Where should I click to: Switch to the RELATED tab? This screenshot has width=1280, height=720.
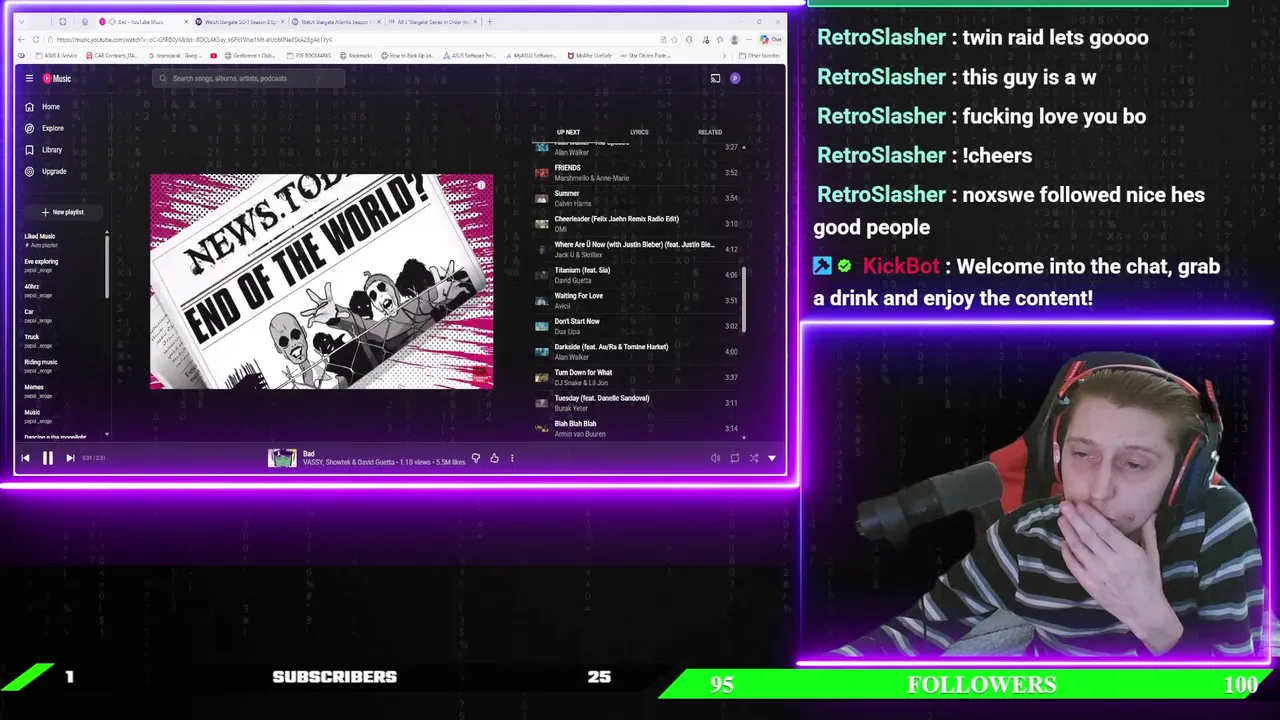tap(710, 132)
